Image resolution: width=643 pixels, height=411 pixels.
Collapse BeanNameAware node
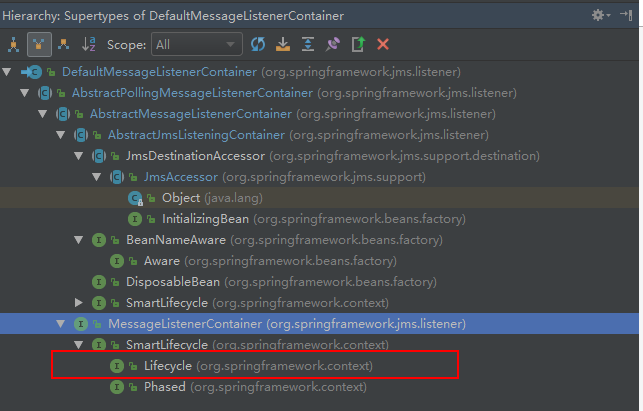click(x=79, y=240)
